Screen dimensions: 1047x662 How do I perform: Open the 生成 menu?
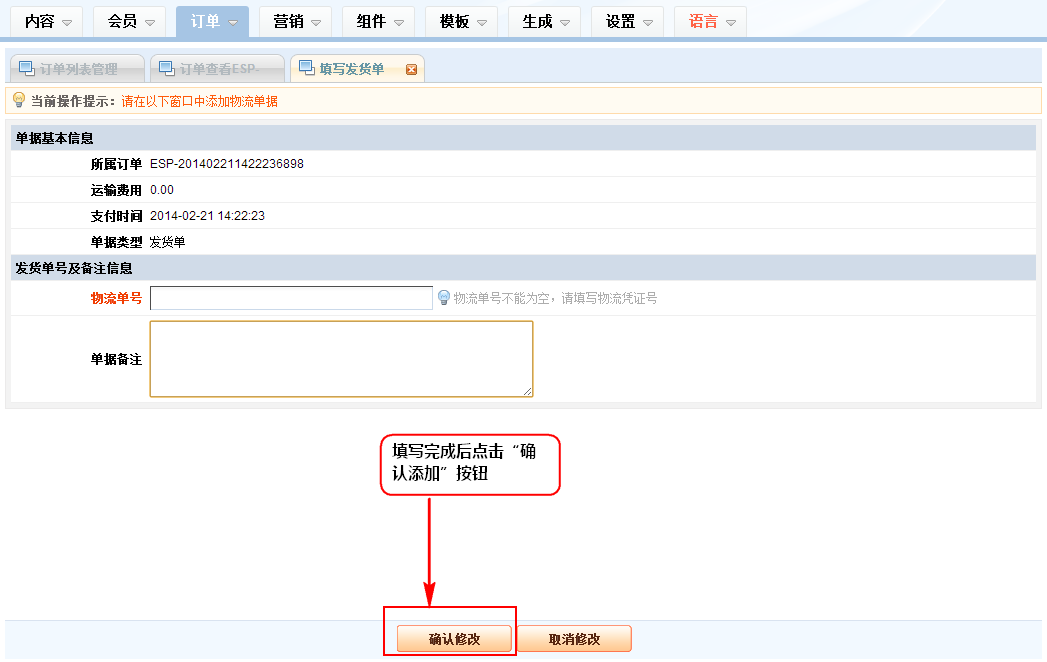tap(544, 21)
